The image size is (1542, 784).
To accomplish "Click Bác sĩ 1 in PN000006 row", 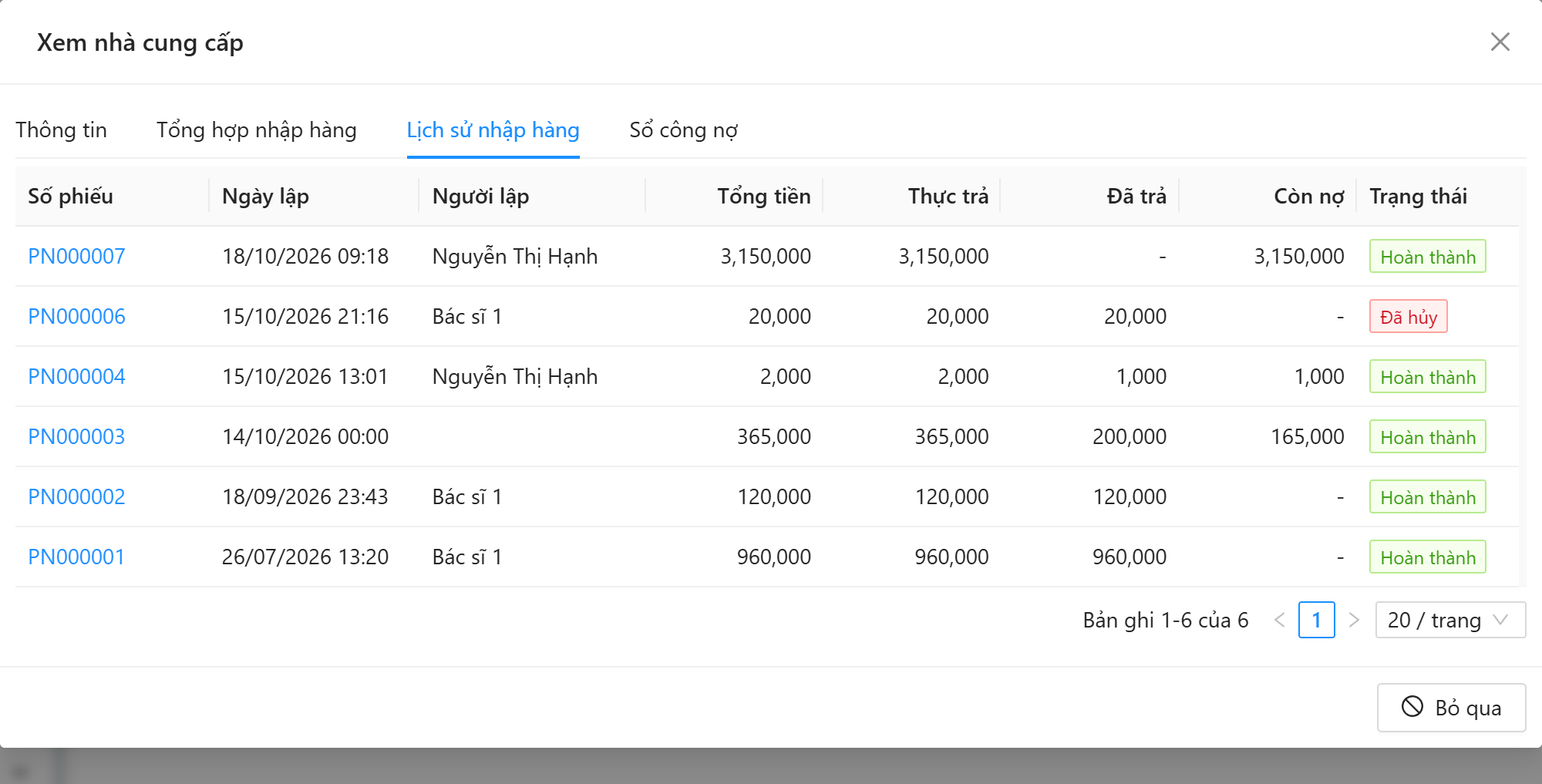I will pyautogui.click(x=467, y=316).
